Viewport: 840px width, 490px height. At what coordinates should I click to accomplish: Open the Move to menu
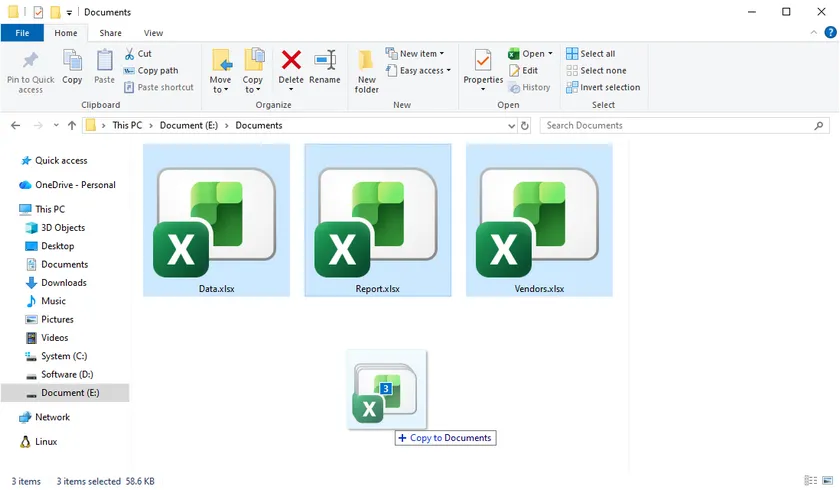click(220, 71)
